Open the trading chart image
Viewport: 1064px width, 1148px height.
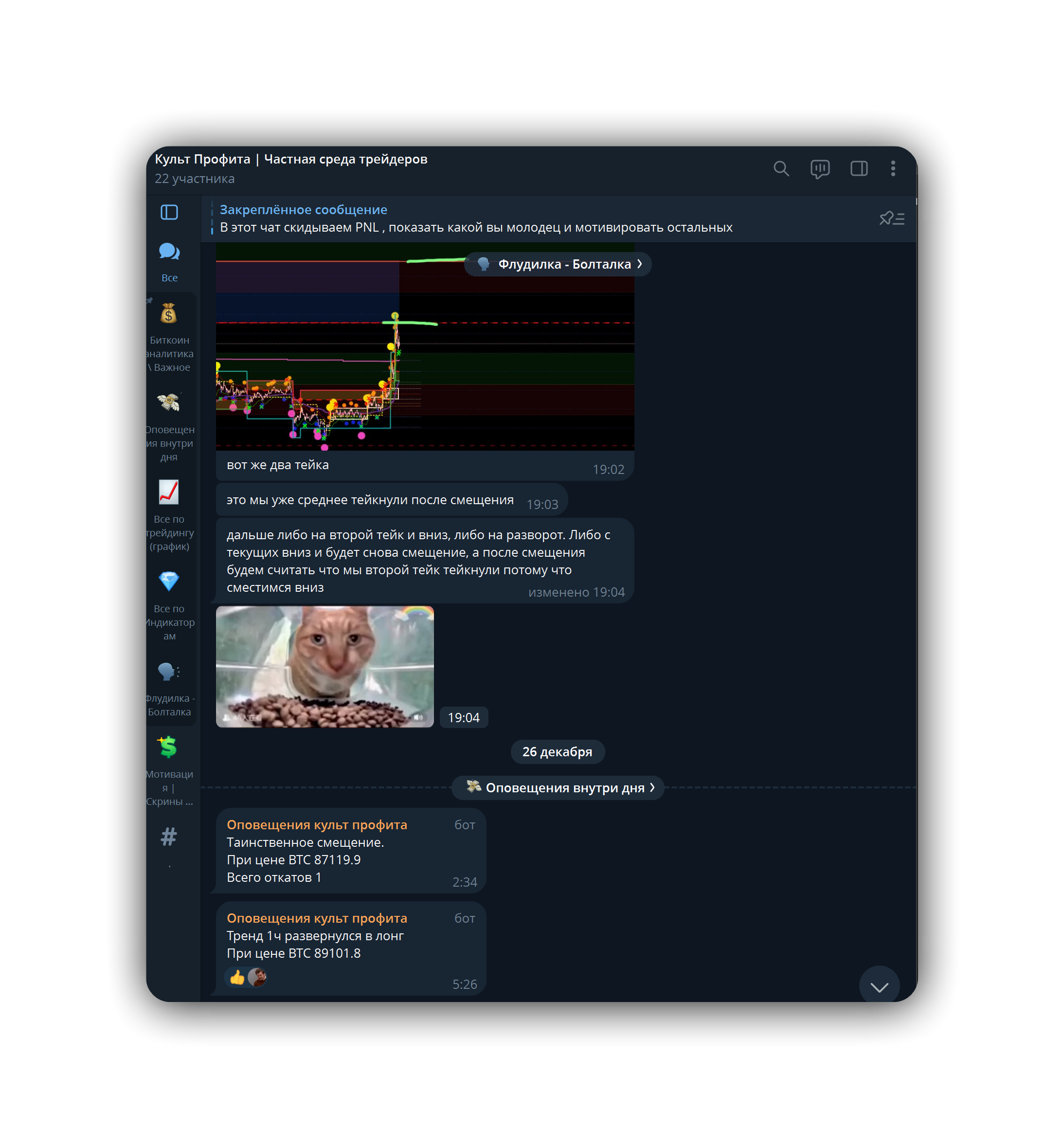(425, 357)
